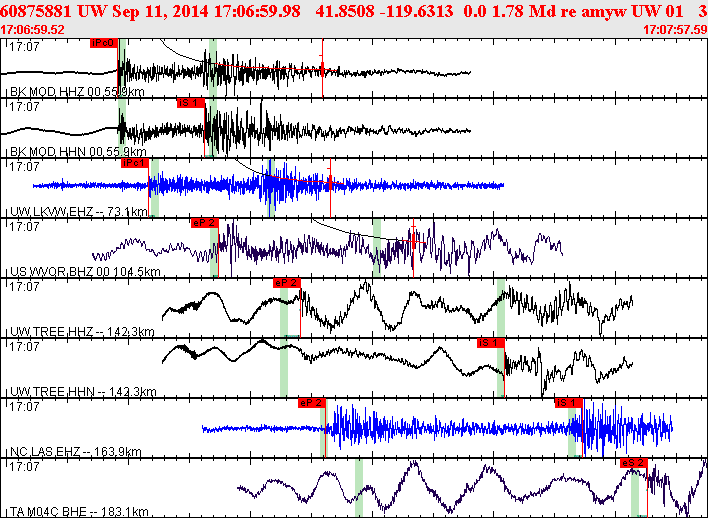
Task: Click the red coda end marker on BK MOD HHZ
Action: [322, 68]
